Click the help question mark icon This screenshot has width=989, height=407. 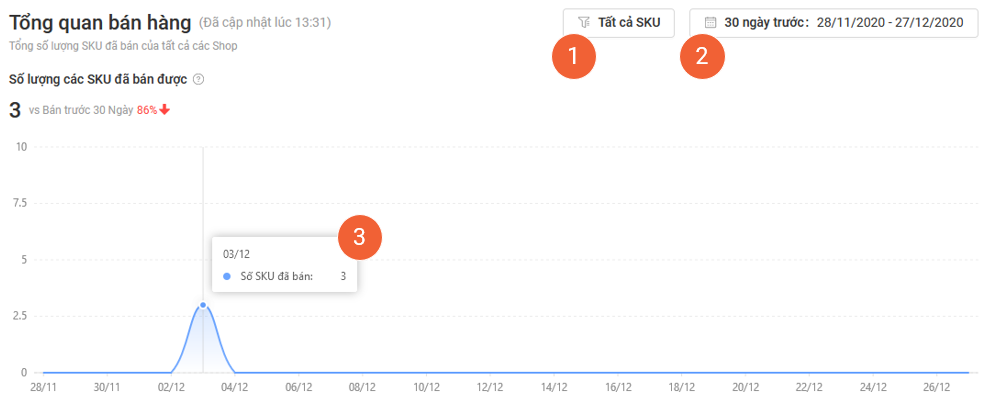(x=198, y=79)
